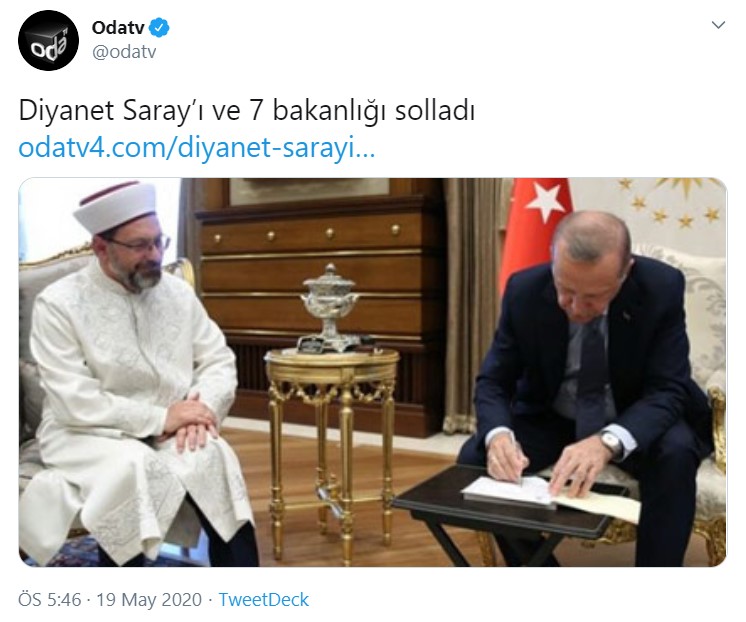This screenshot has width=746, height=622.
Task: Select the tweet text about Diyanet
Action: point(246,111)
